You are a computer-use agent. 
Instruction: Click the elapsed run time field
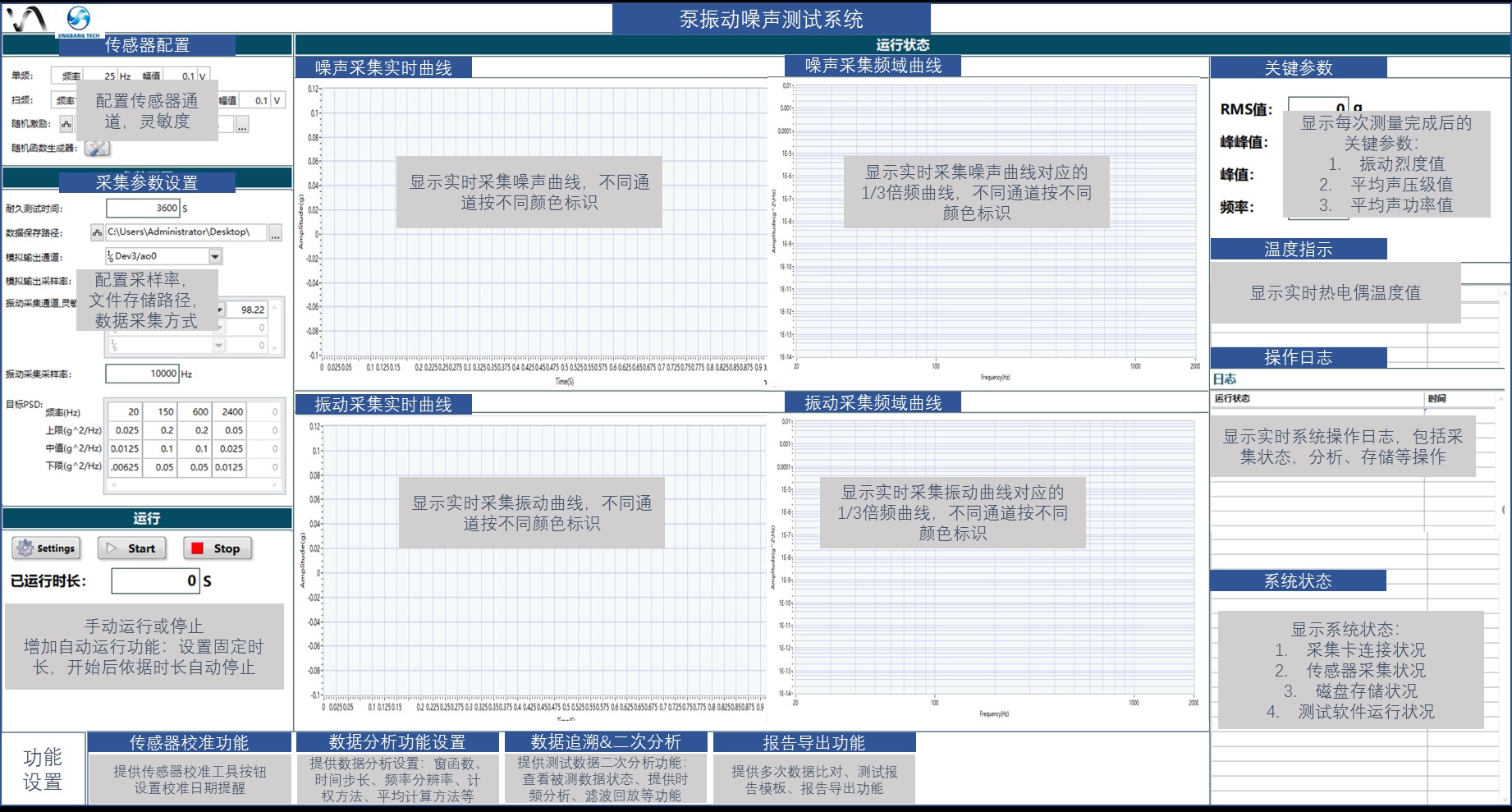156,580
